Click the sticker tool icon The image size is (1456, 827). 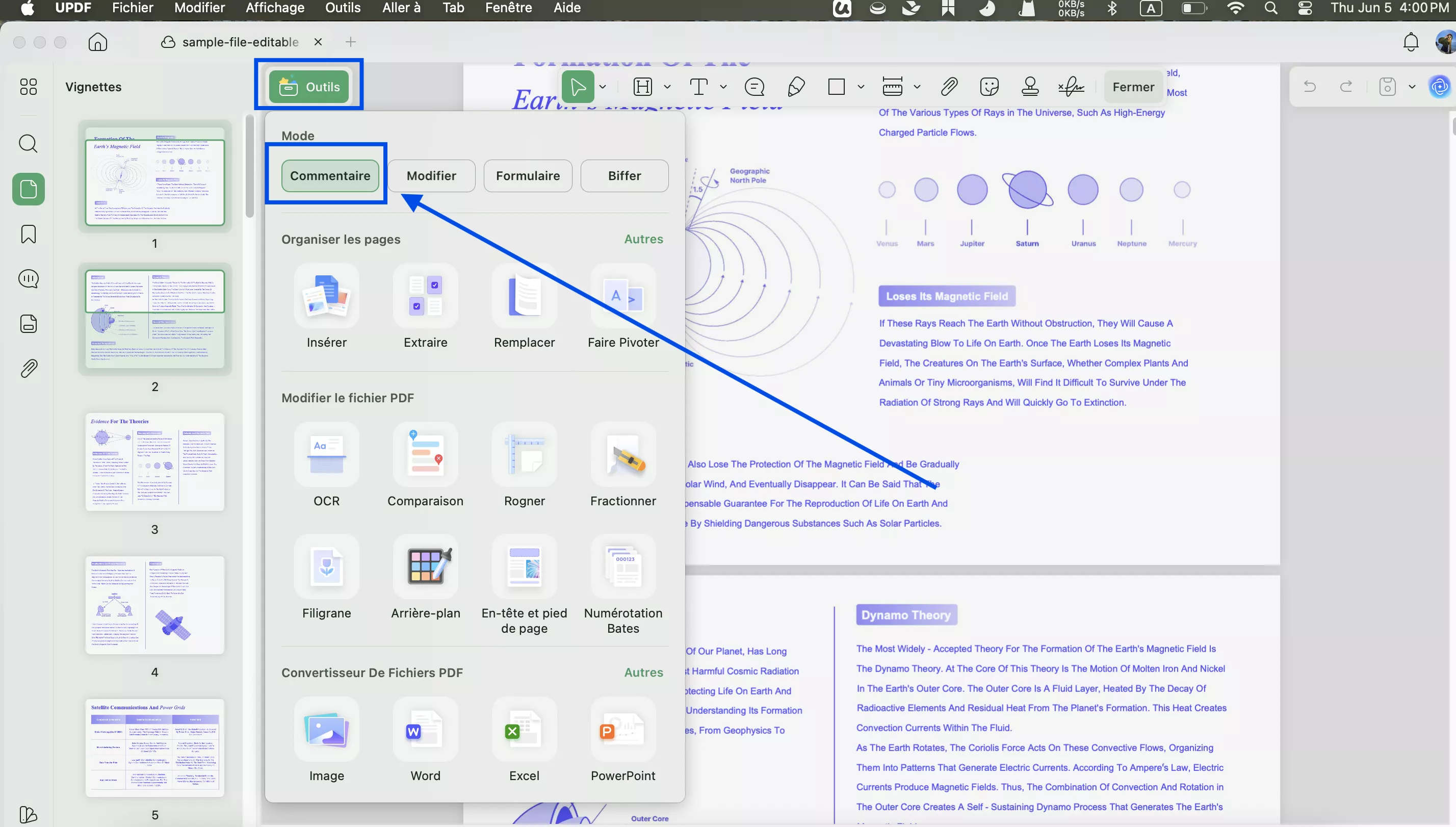(x=989, y=87)
